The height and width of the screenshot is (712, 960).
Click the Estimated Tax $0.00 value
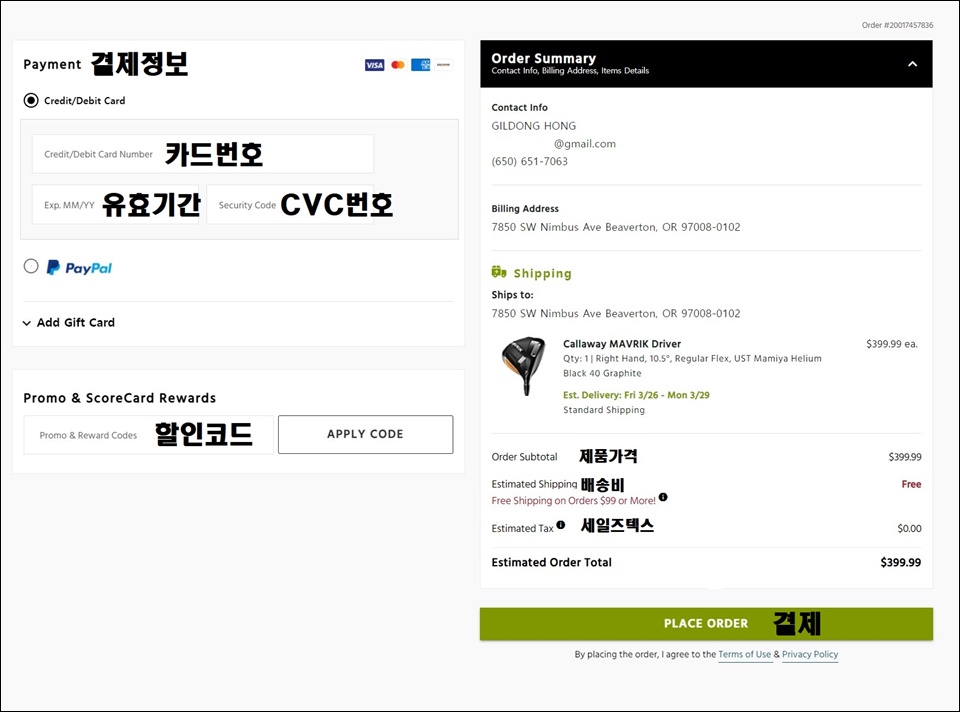909,528
